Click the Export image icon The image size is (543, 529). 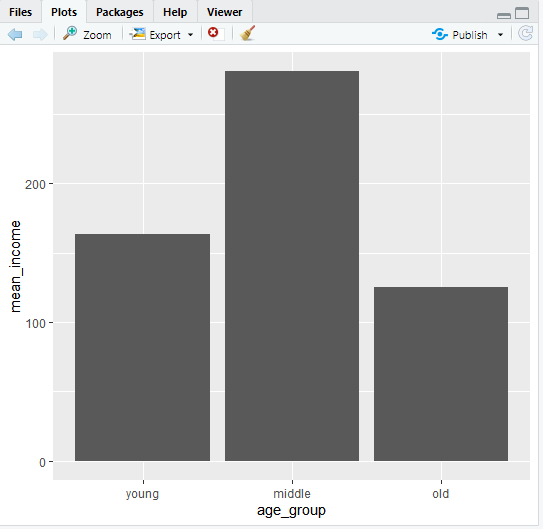coord(137,34)
